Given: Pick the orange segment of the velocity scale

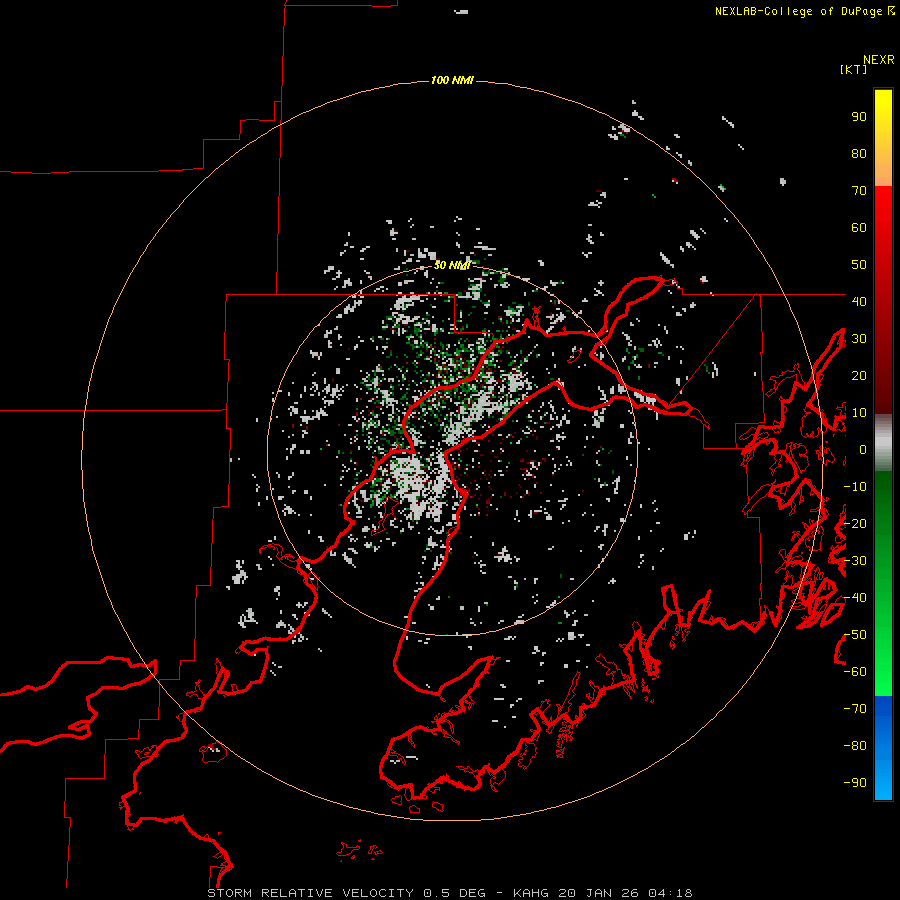Looking at the screenshot, I should [x=883, y=169].
